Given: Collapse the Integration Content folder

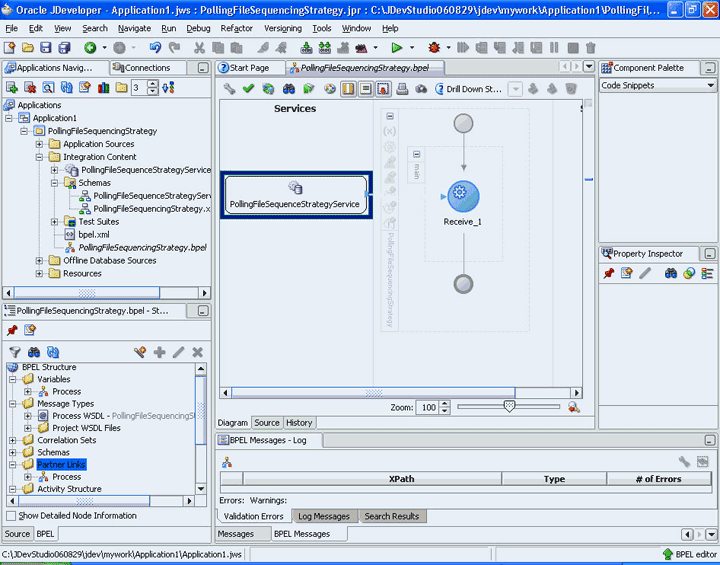Looking at the screenshot, I should [x=39, y=157].
